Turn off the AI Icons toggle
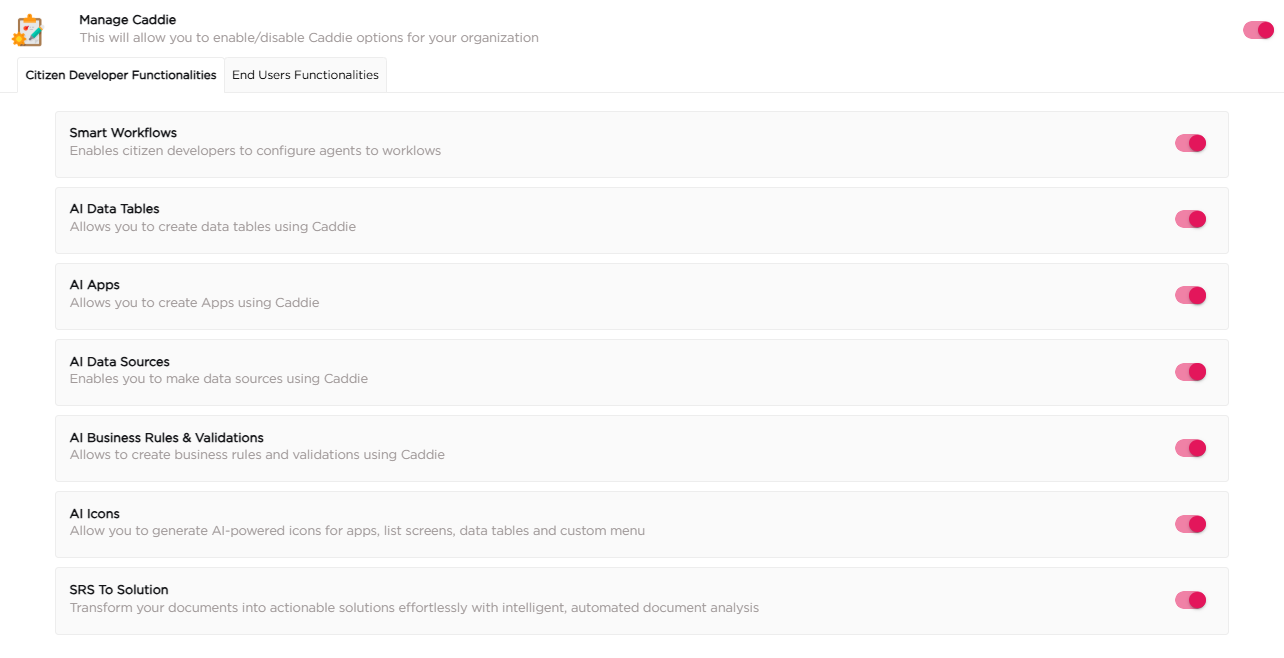 tap(1190, 524)
